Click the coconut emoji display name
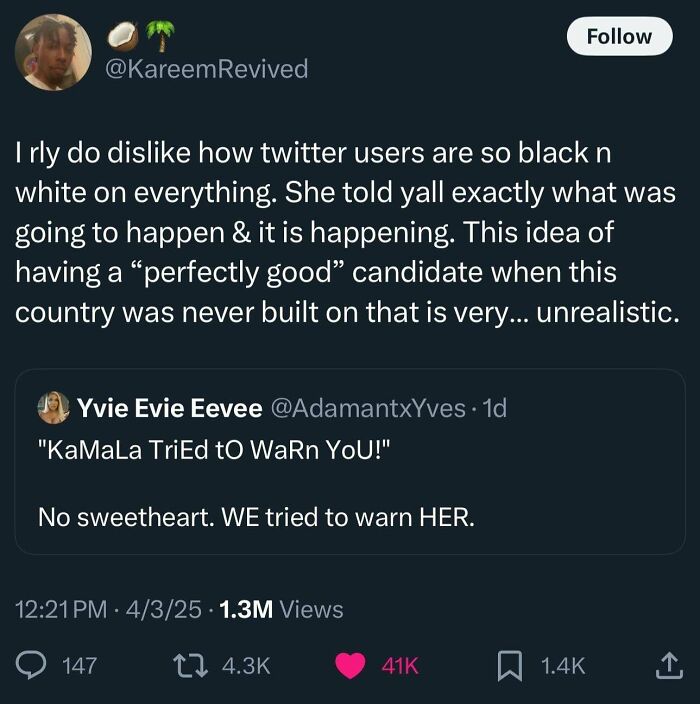Screen dimensions: 700x704 122,38
